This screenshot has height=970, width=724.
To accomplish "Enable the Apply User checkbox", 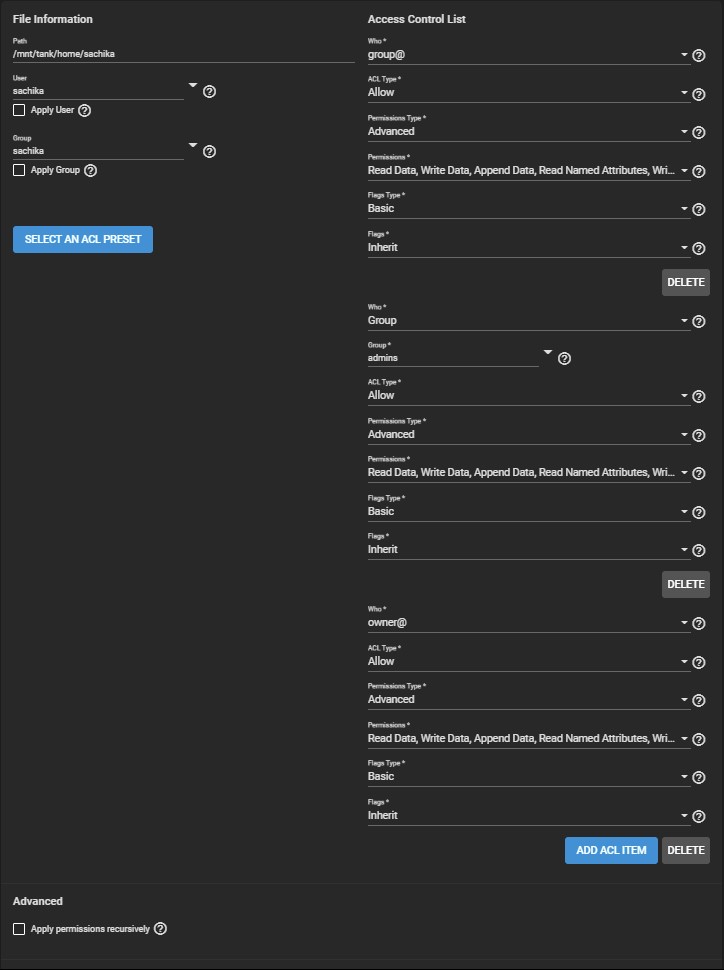I will click(x=19, y=110).
